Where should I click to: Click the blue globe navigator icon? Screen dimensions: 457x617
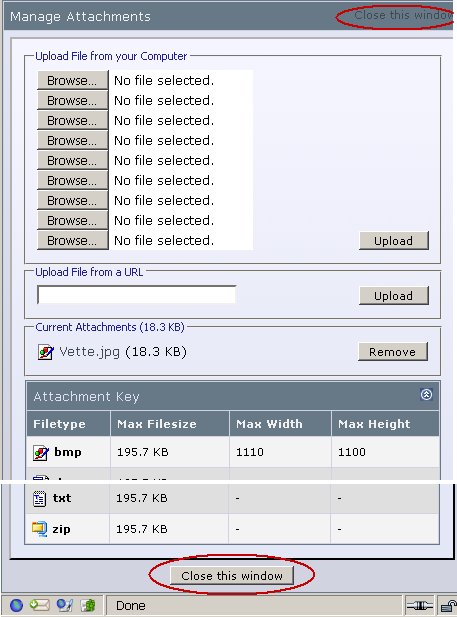(16, 605)
